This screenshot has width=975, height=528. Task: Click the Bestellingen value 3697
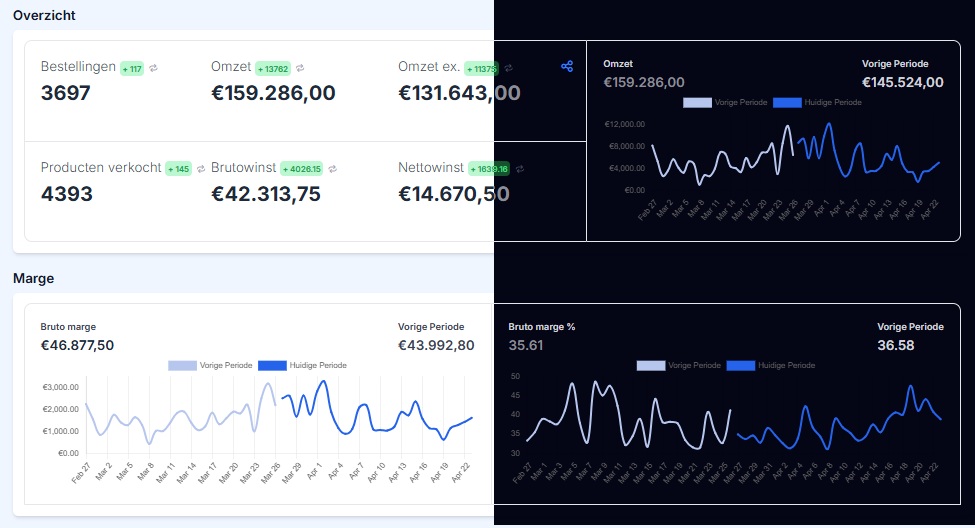coord(66,93)
